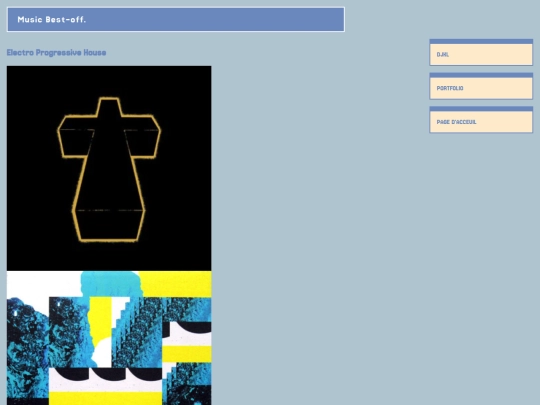
Task: Click the Electro Progressive House heading
Action: 56,53
